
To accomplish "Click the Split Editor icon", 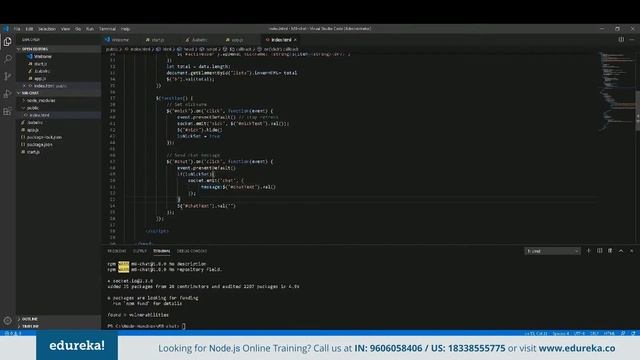I will [621, 40].
